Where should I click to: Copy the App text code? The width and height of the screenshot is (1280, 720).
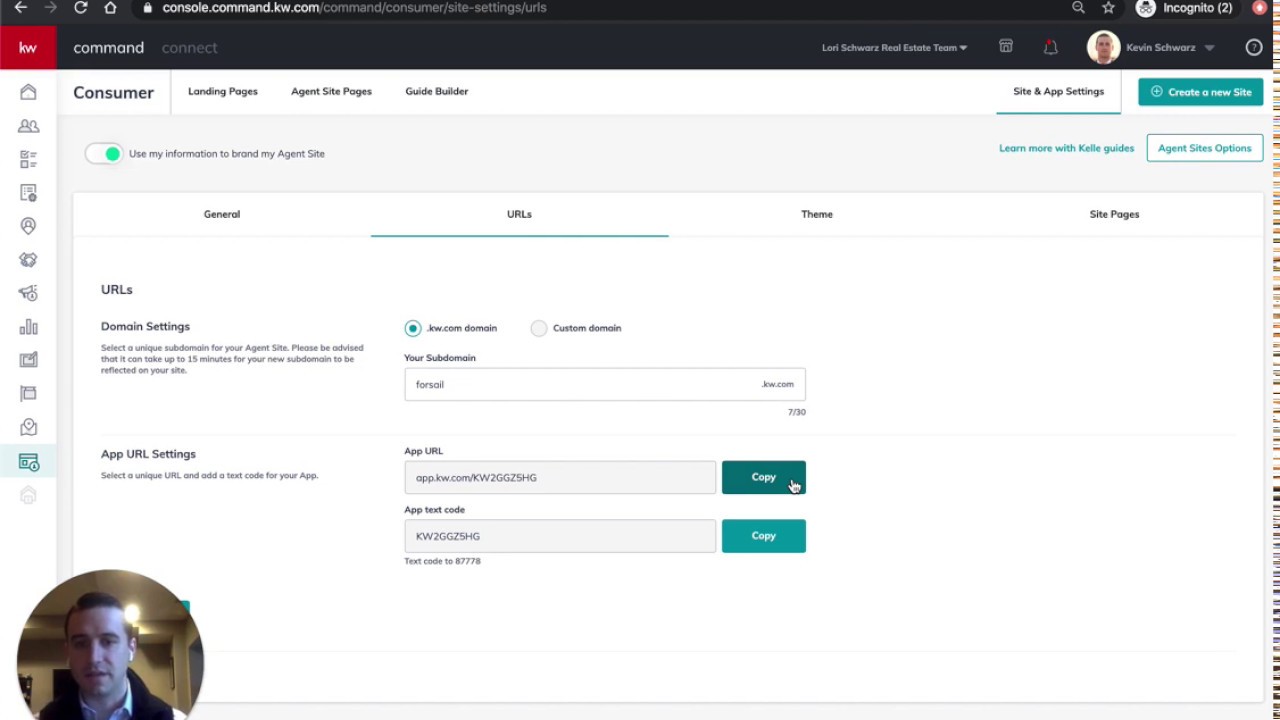point(763,536)
